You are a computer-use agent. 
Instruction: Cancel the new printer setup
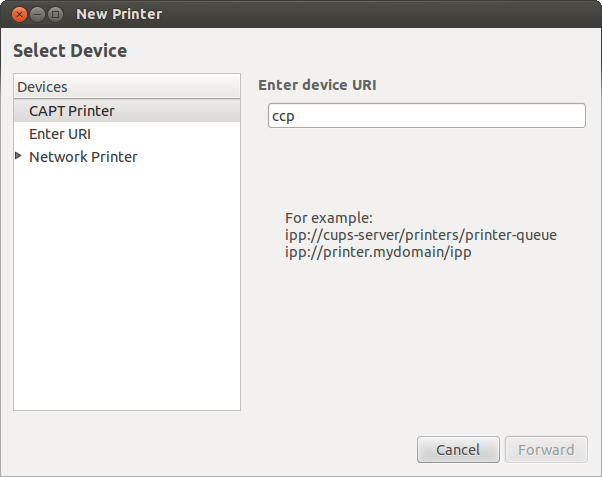coord(458,449)
